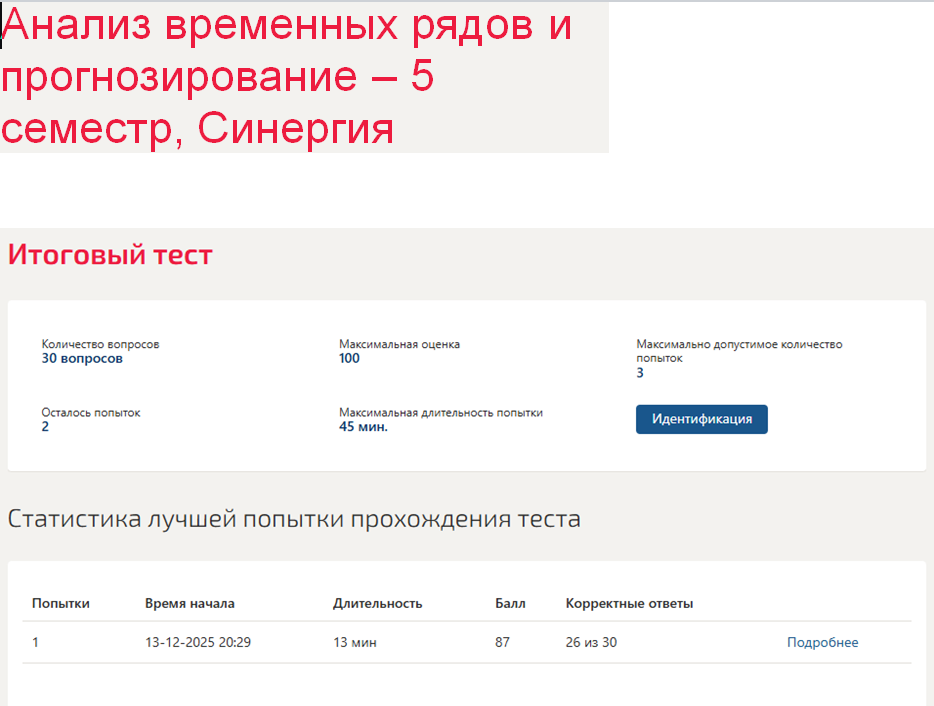Click the '26 из 30' cell
This screenshot has width=934, height=706.
point(591,642)
